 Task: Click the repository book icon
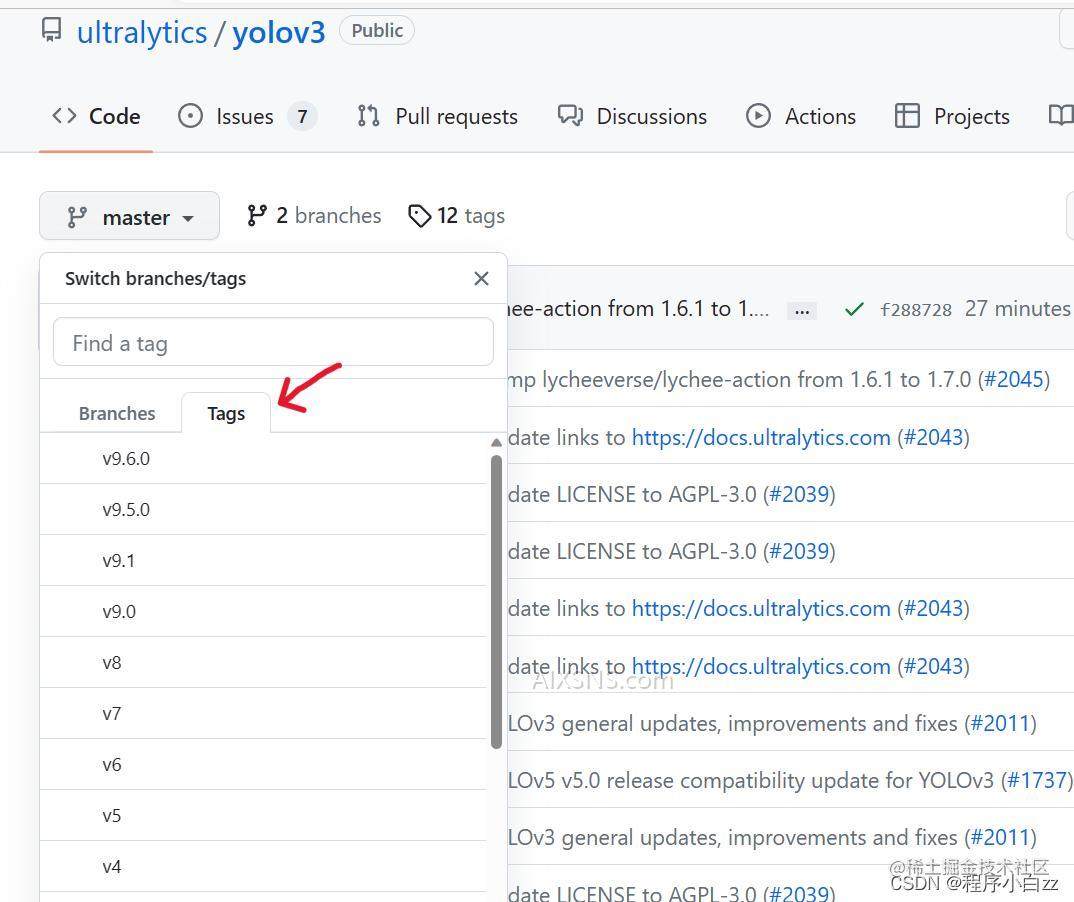coord(51,31)
